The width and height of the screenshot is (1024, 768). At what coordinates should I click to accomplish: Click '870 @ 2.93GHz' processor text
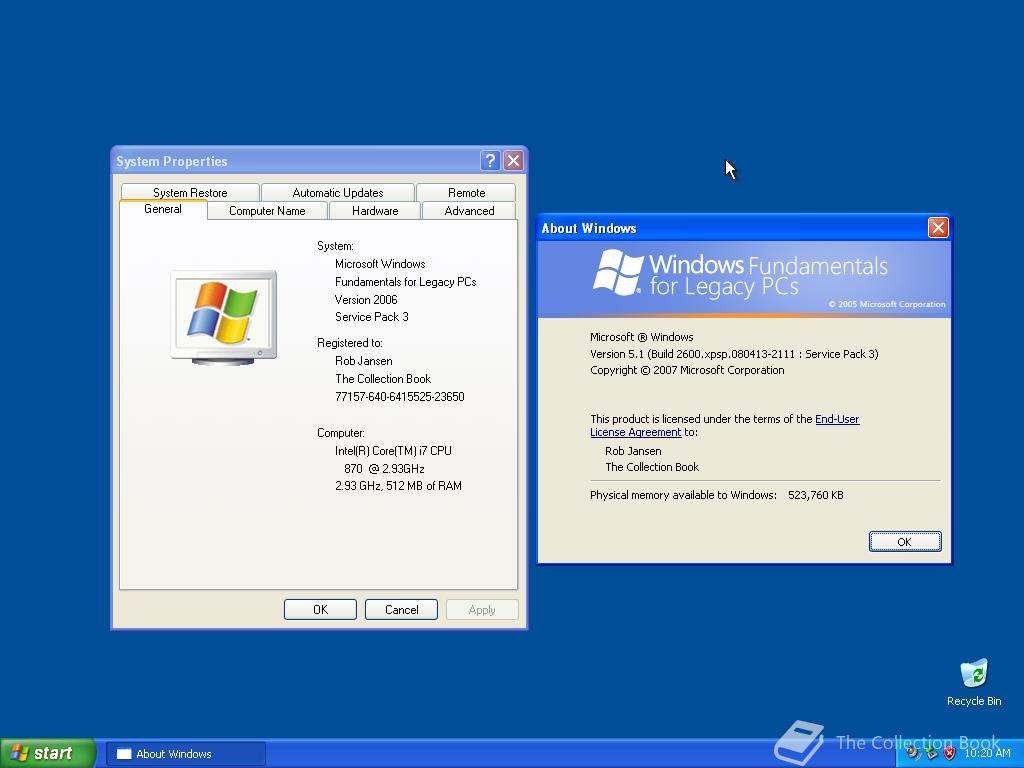384,469
